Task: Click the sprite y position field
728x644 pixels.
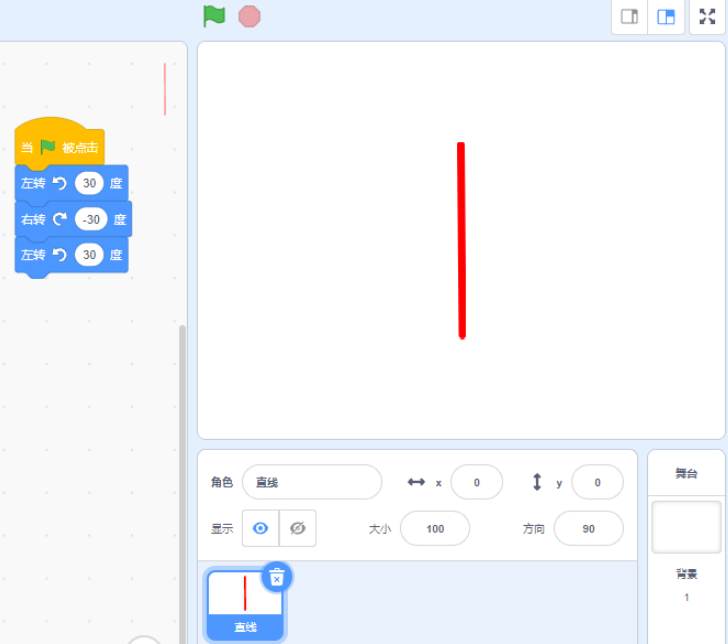Action: point(597,482)
